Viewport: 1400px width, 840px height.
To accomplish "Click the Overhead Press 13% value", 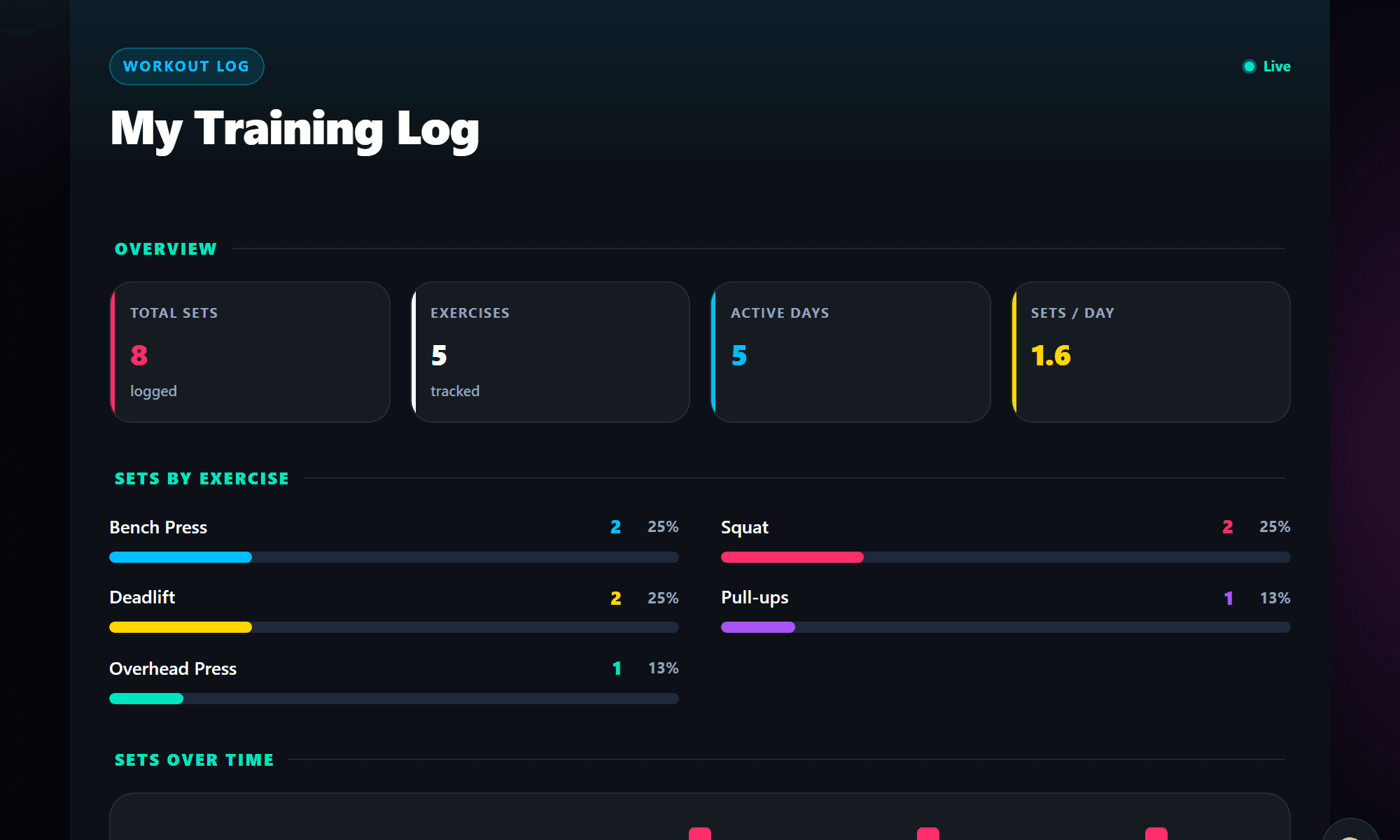I will point(664,668).
